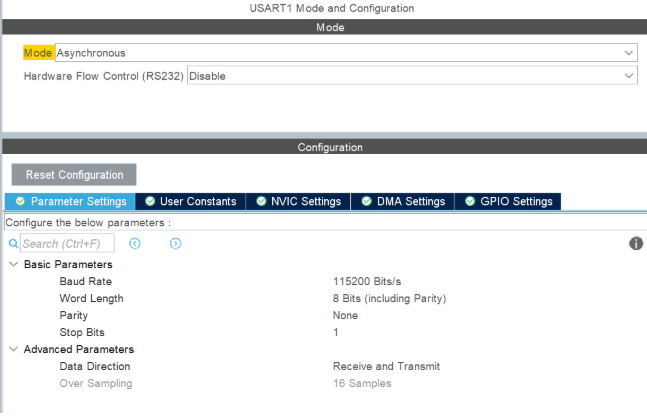Click the Stop Bits value 1
The width and height of the screenshot is (647, 419).
click(x=336, y=332)
